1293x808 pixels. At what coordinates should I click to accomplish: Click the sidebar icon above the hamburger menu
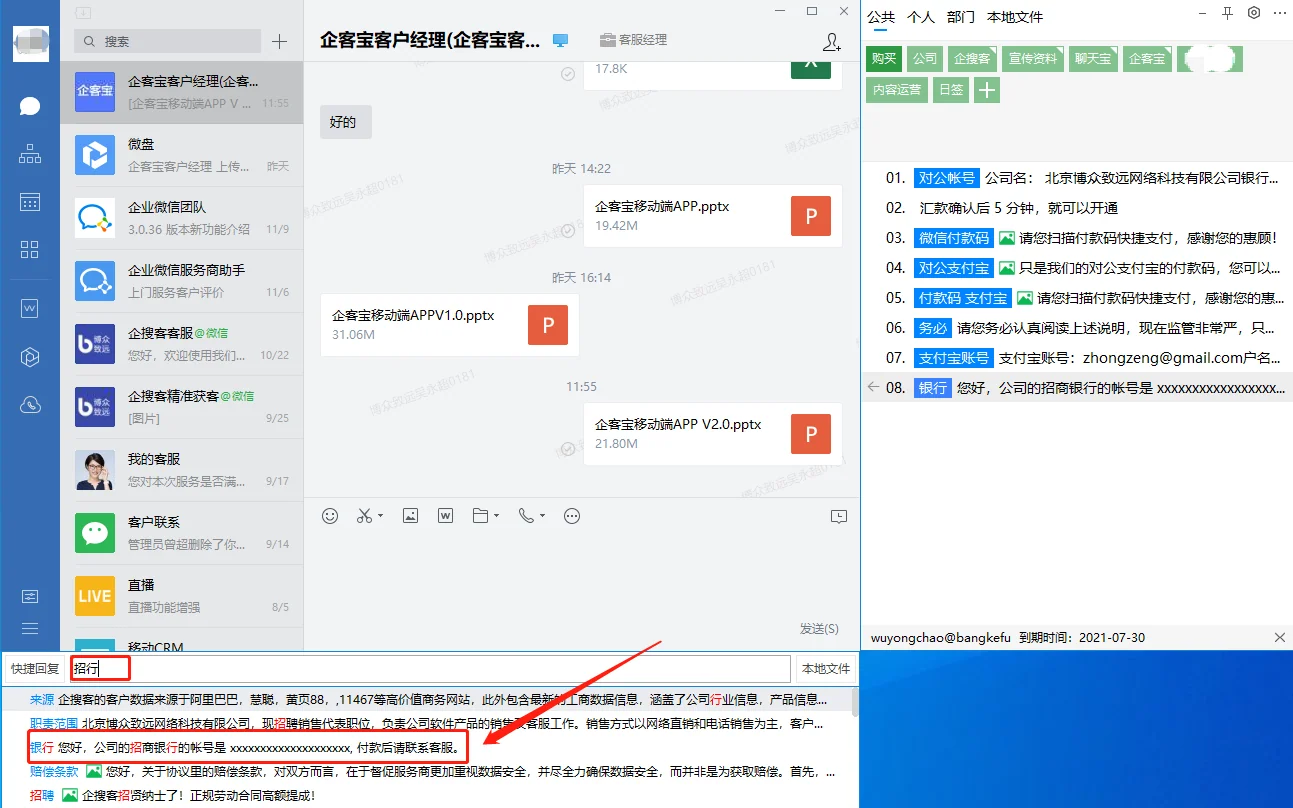pyautogui.click(x=30, y=596)
